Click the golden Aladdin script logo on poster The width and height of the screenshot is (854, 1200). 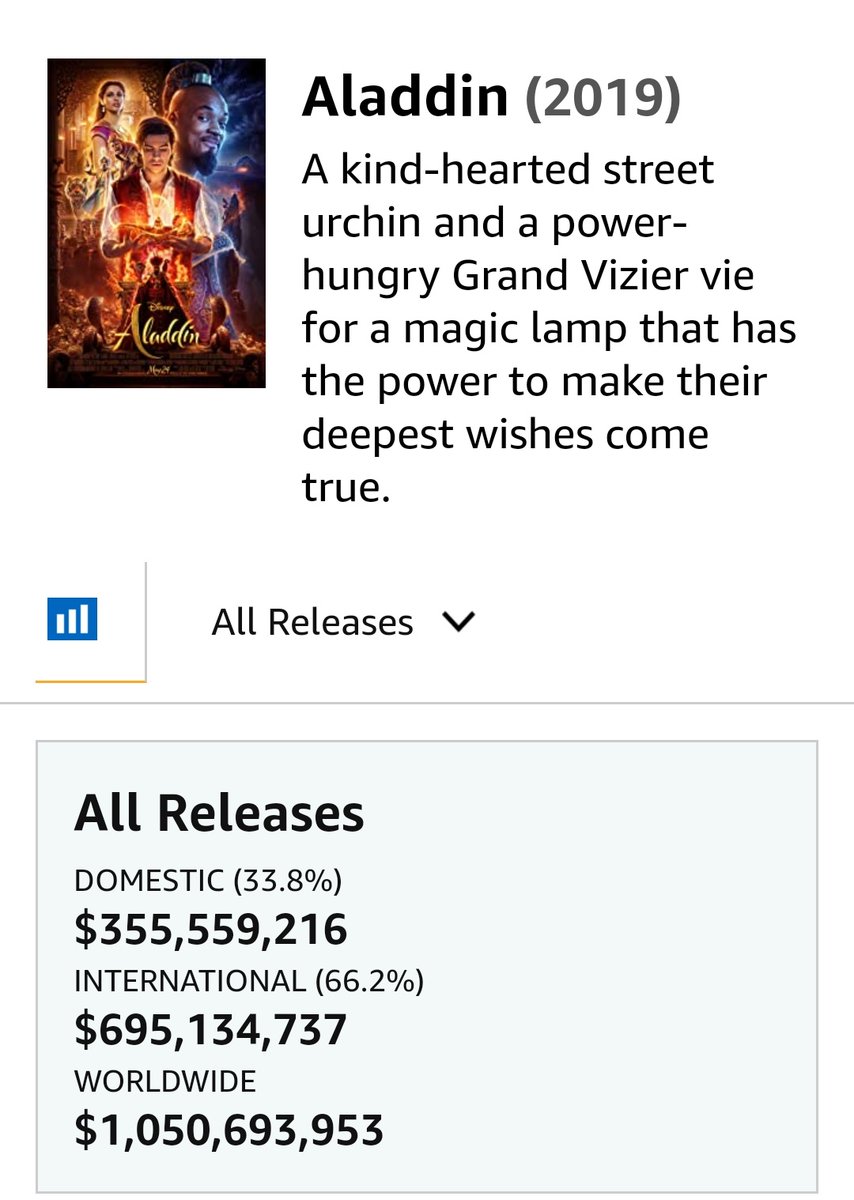(157, 333)
